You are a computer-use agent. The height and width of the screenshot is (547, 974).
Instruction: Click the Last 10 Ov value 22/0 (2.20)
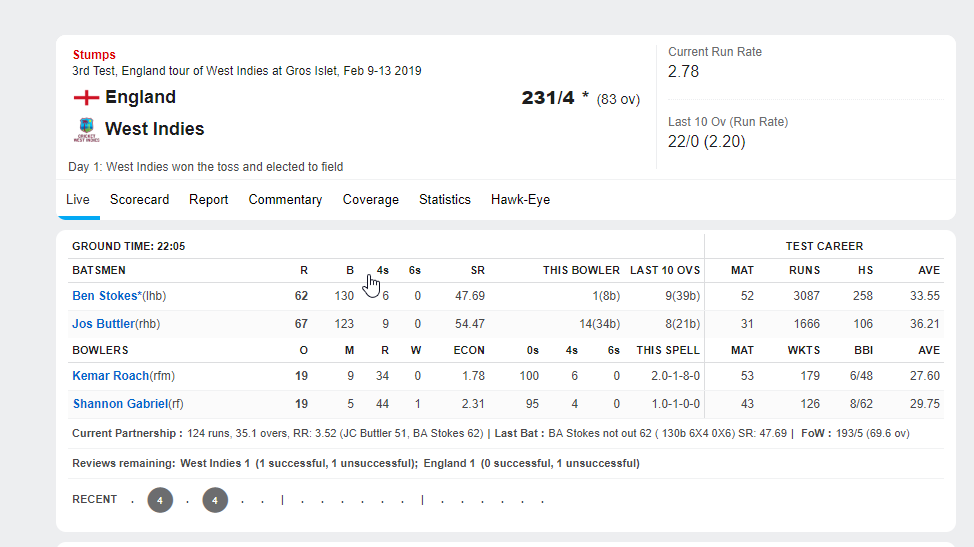[706, 142]
